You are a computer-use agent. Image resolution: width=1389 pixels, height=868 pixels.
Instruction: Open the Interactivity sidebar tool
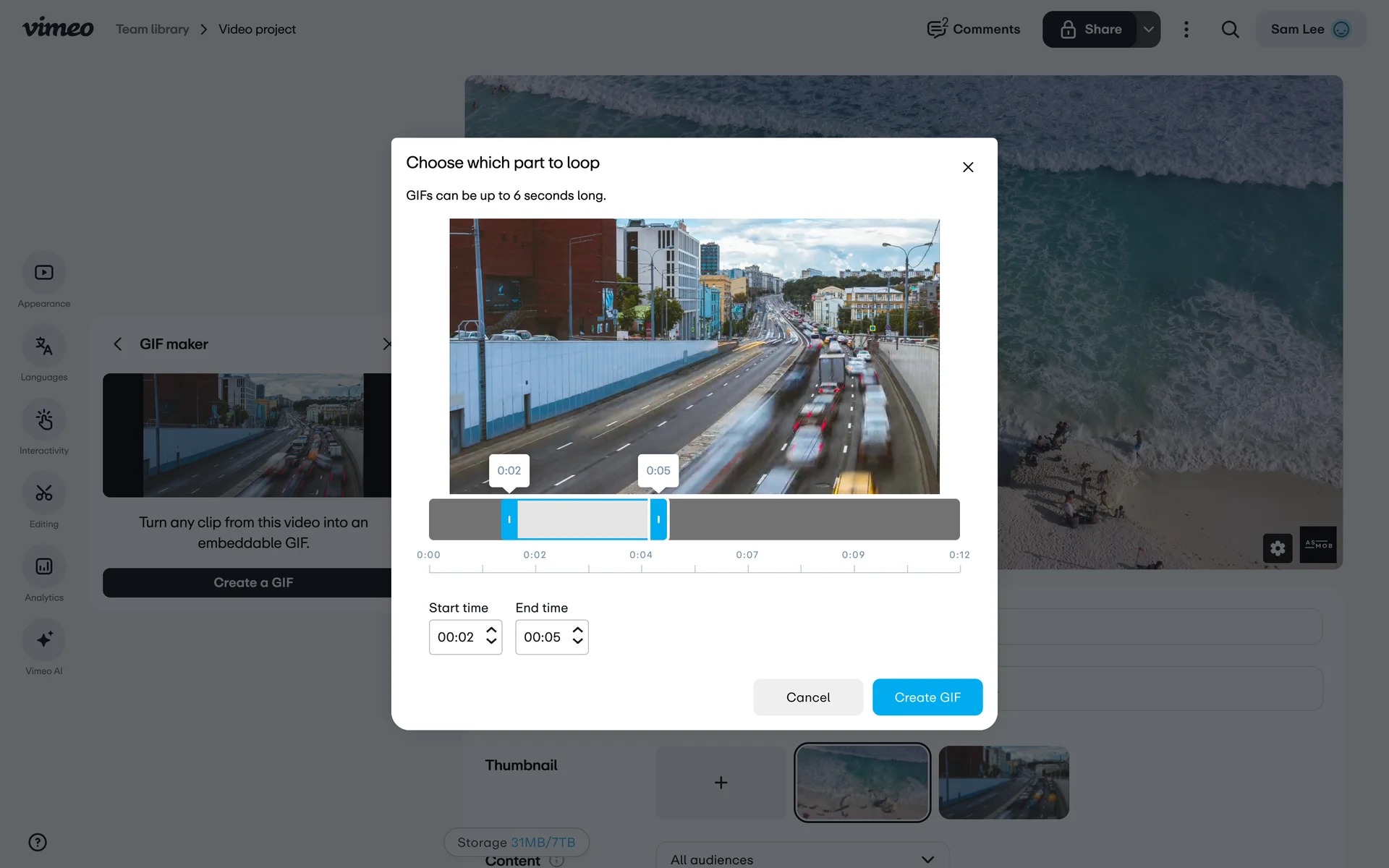43,420
